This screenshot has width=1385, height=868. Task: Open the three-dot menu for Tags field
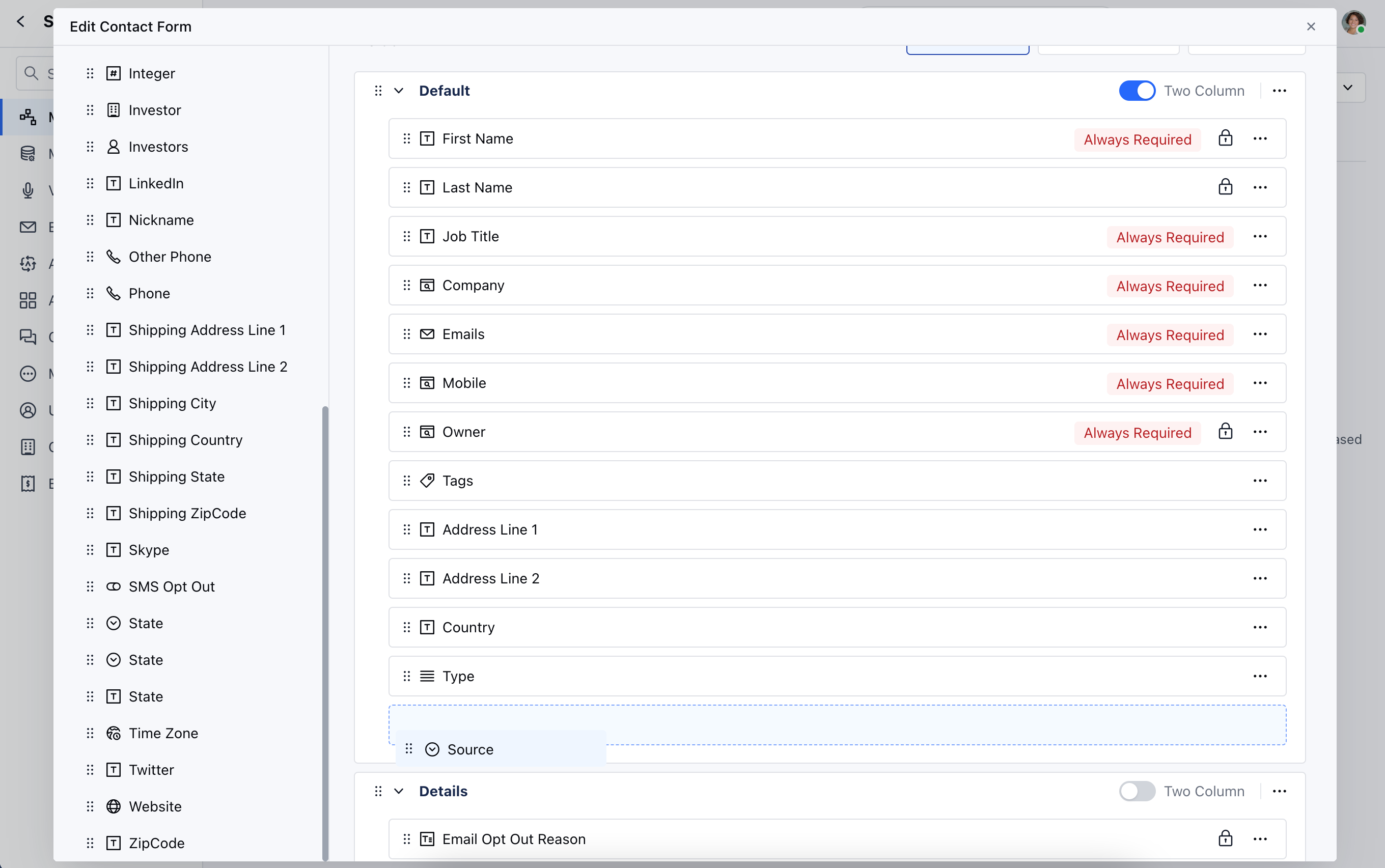click(x=1260, y=481)
